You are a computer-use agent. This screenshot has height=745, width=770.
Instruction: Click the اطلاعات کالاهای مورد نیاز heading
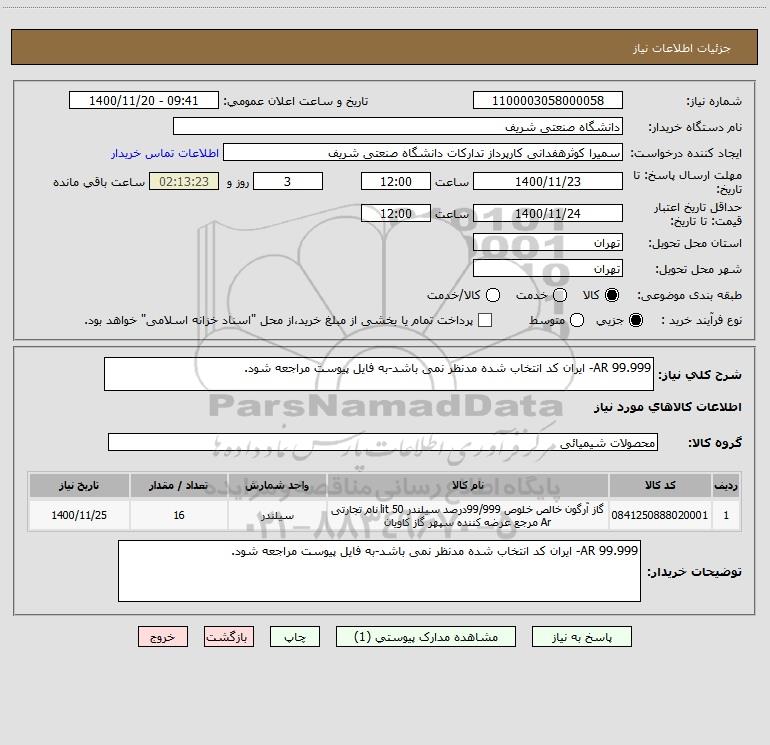tap(668, 407)
